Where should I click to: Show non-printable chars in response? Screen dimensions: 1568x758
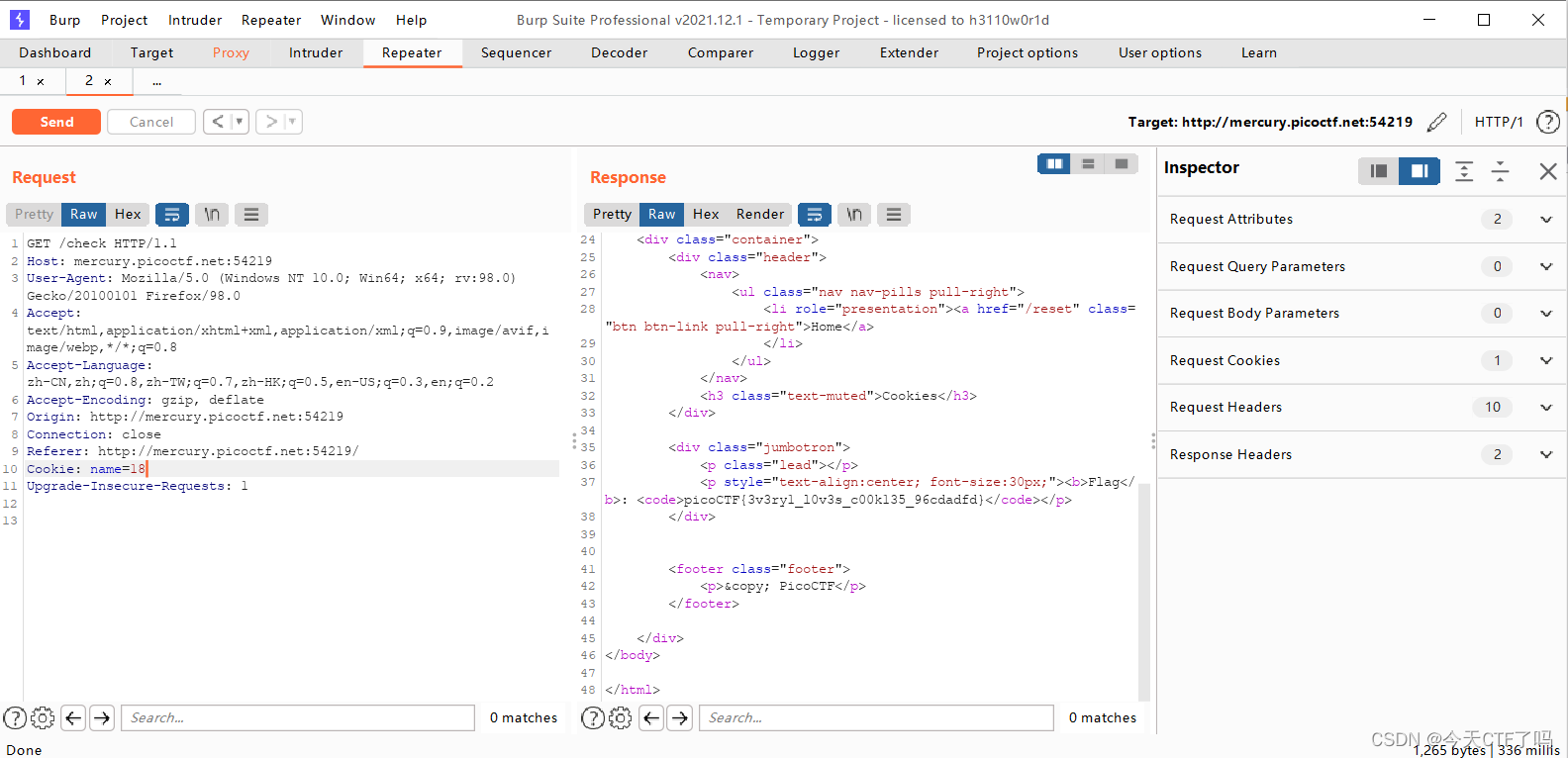click(x=853, y=214)
